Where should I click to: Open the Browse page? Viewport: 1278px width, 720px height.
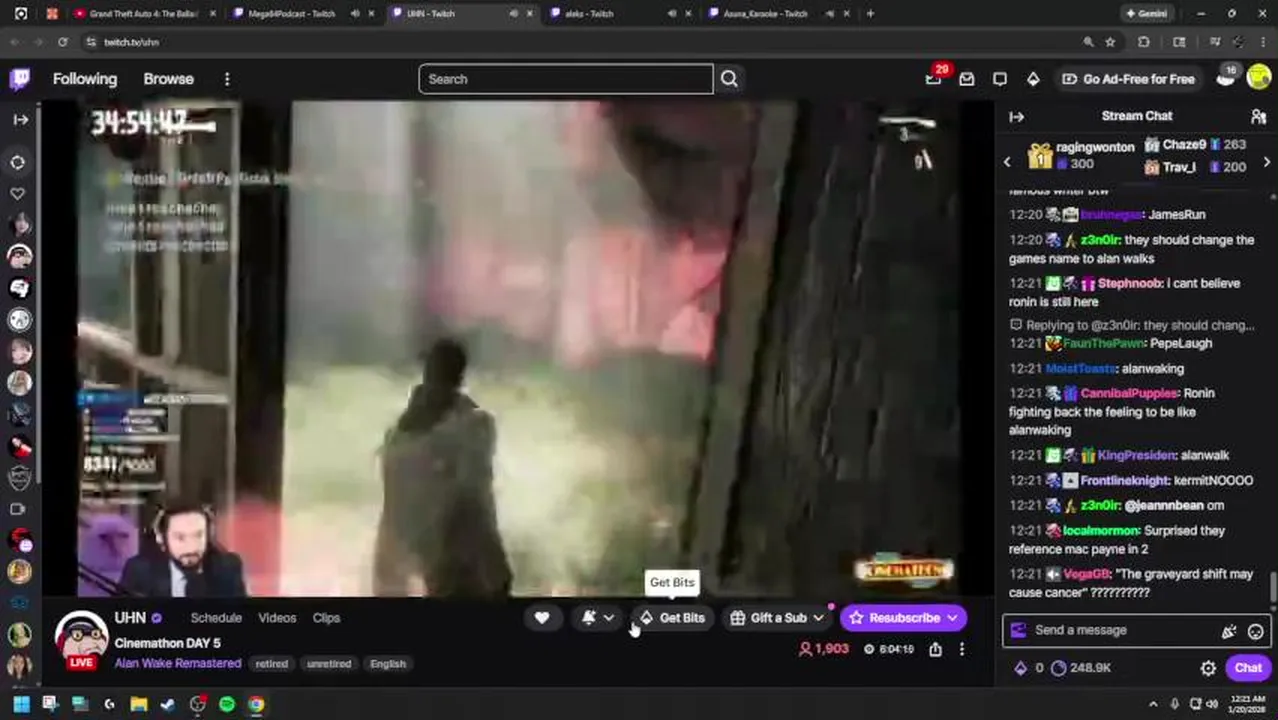point(168,79)
